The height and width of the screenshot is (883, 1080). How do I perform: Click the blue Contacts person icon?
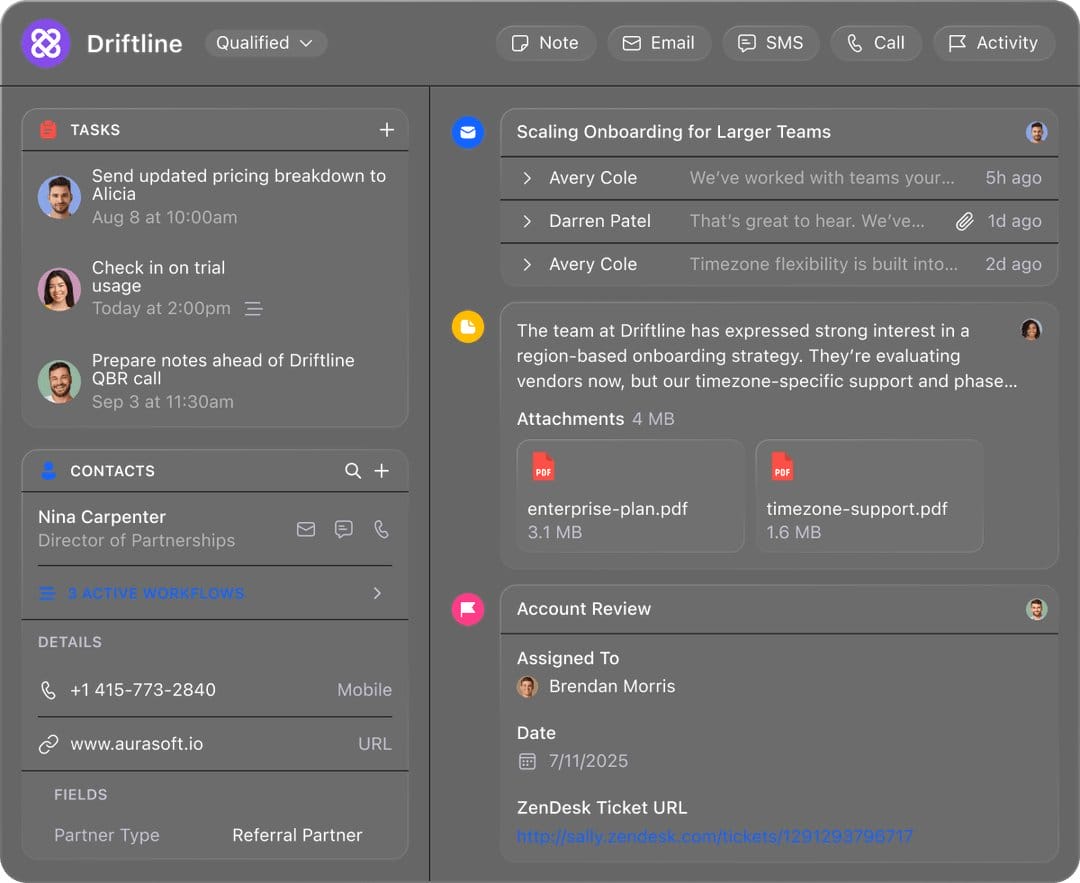[x=48, y=470]
